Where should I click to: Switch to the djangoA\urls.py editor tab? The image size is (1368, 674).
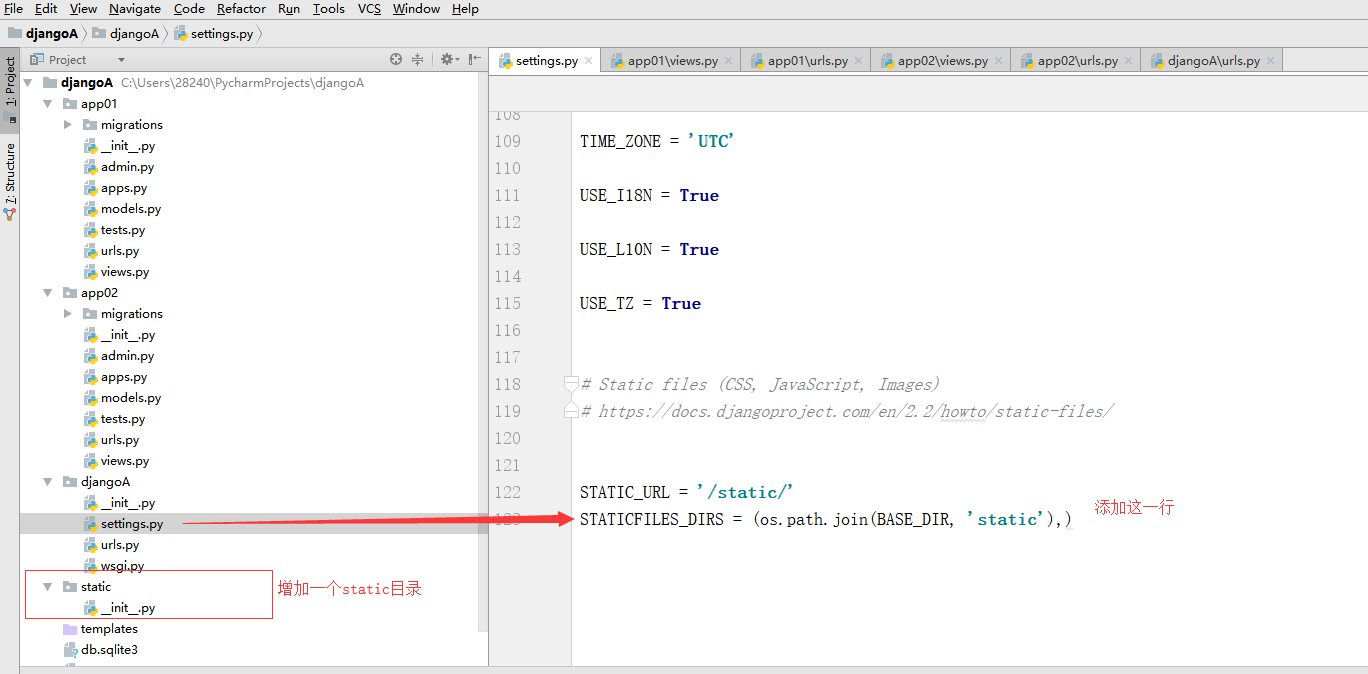click(1212, 60)
